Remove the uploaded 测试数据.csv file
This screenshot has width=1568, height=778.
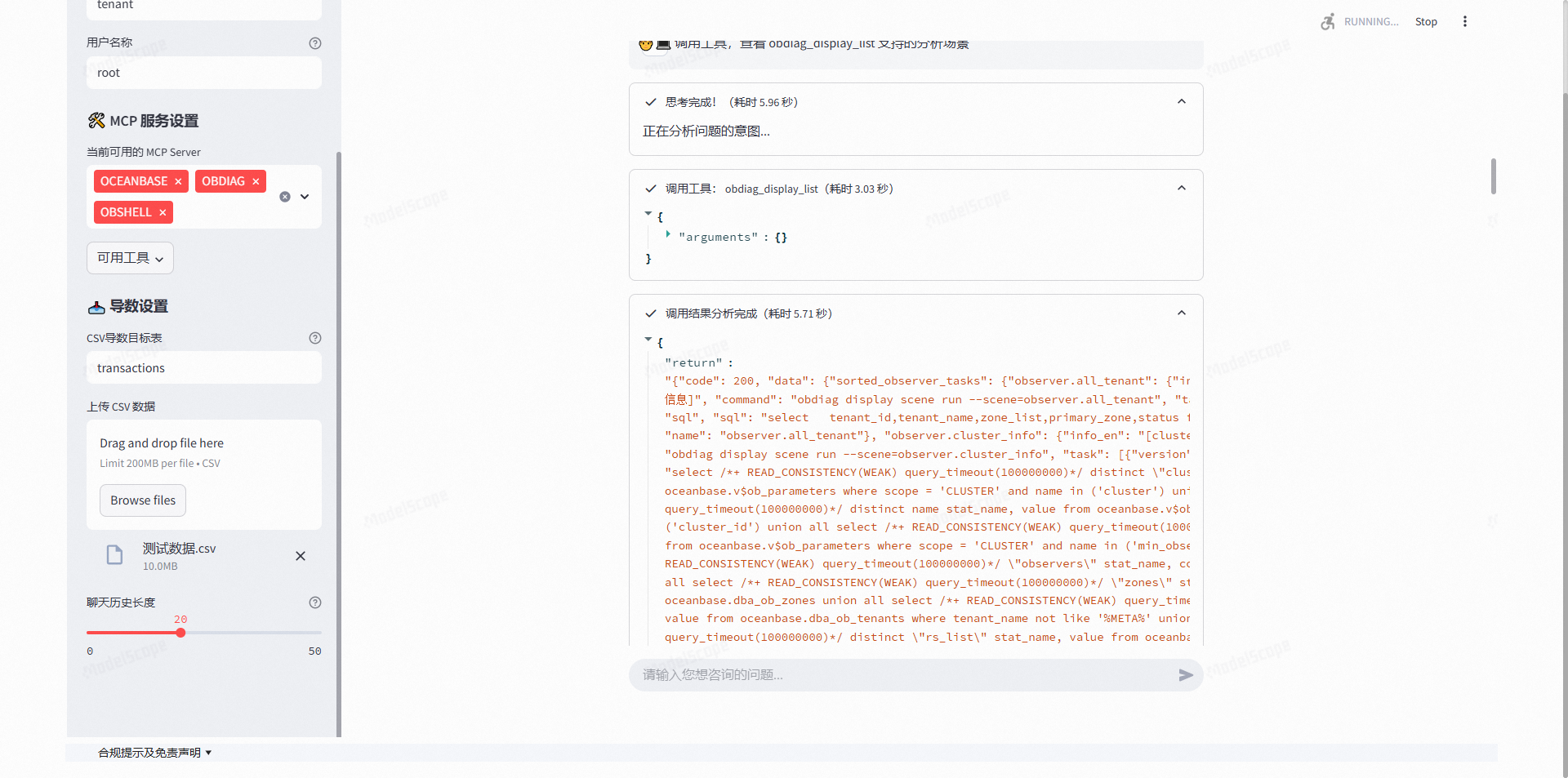(301, 556)
